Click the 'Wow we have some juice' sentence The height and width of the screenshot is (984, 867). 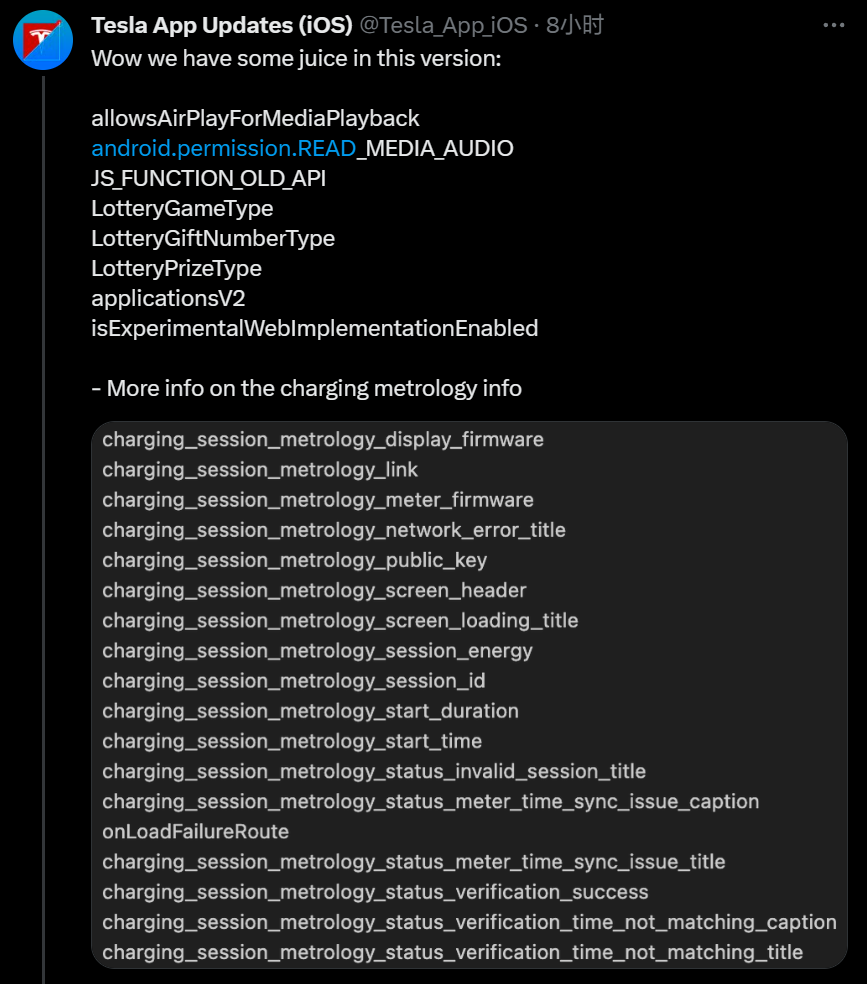[296, 59]
